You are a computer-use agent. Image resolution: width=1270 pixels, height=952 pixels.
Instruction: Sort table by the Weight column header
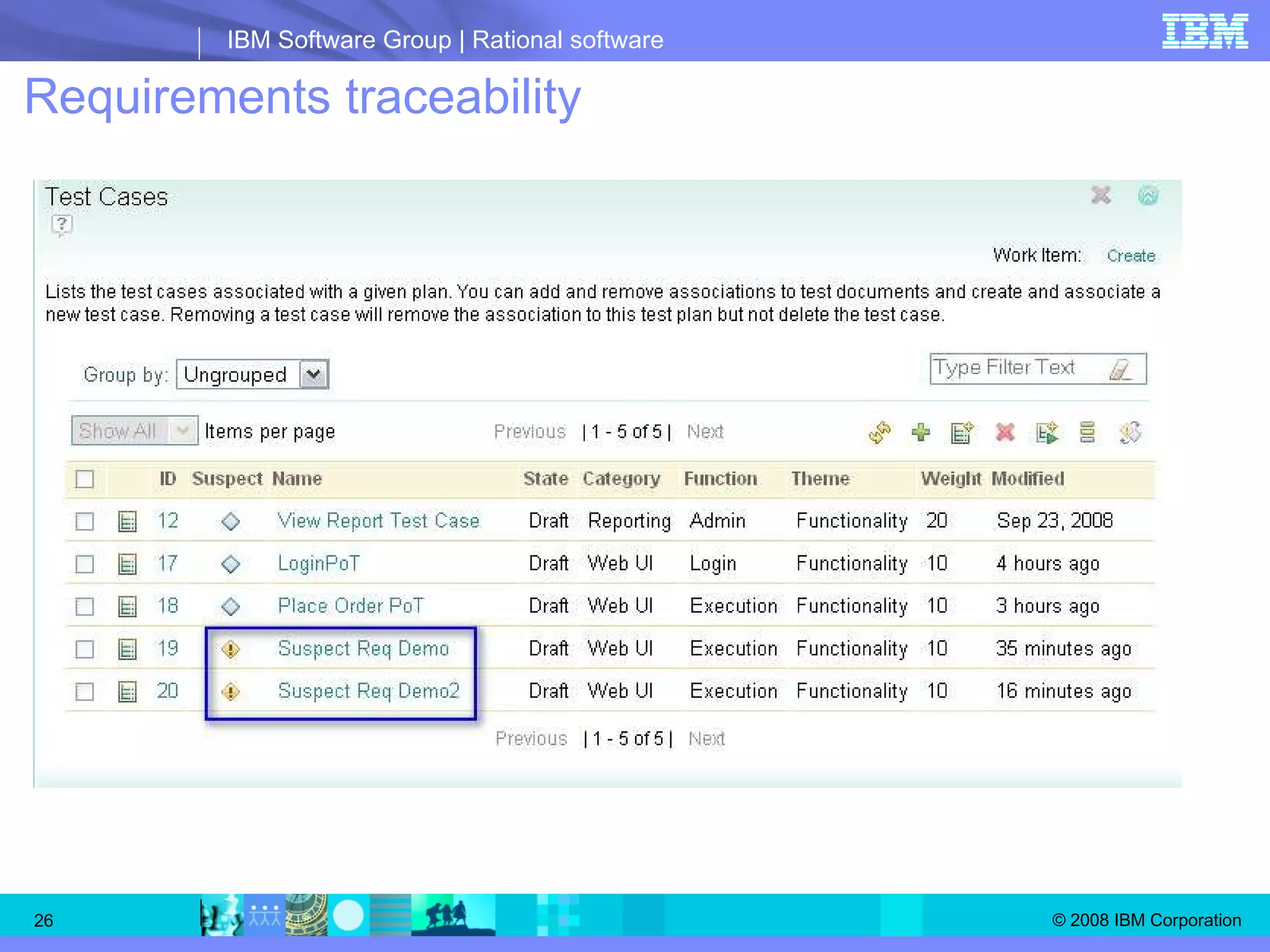[951, 479]
